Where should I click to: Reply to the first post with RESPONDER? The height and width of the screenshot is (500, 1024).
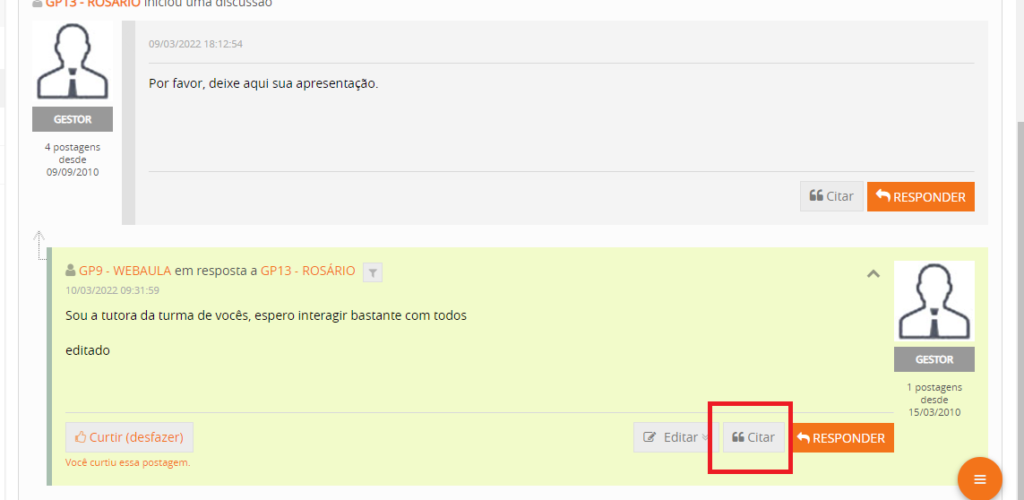coord(920,196)
